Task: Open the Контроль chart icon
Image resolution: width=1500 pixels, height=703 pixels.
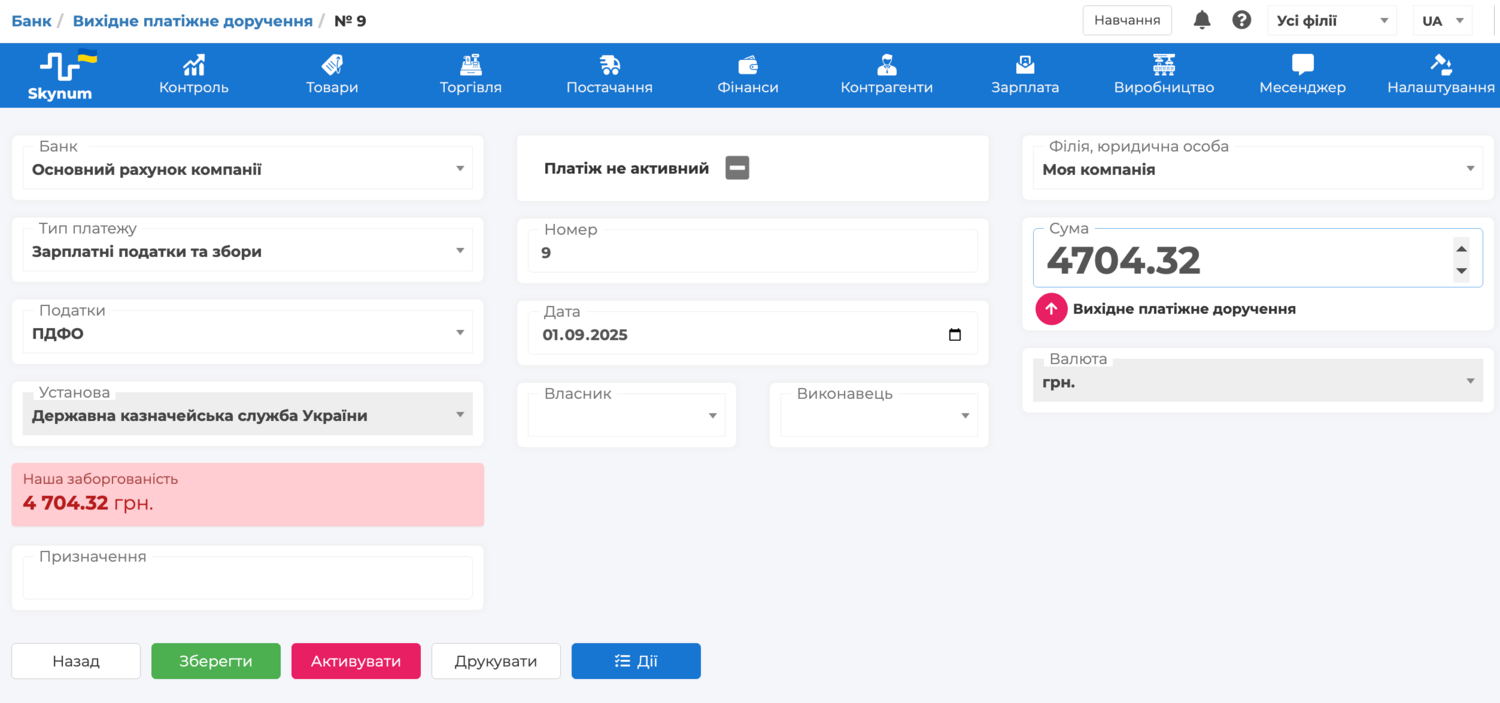Action: pos(193,66)
